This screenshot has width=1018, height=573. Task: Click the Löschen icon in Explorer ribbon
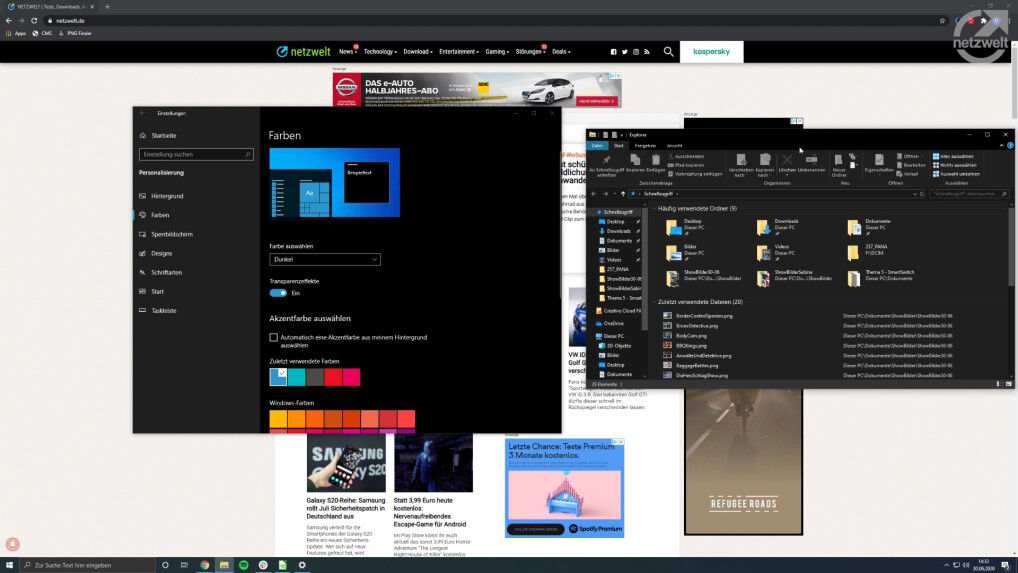coord(787,161)
